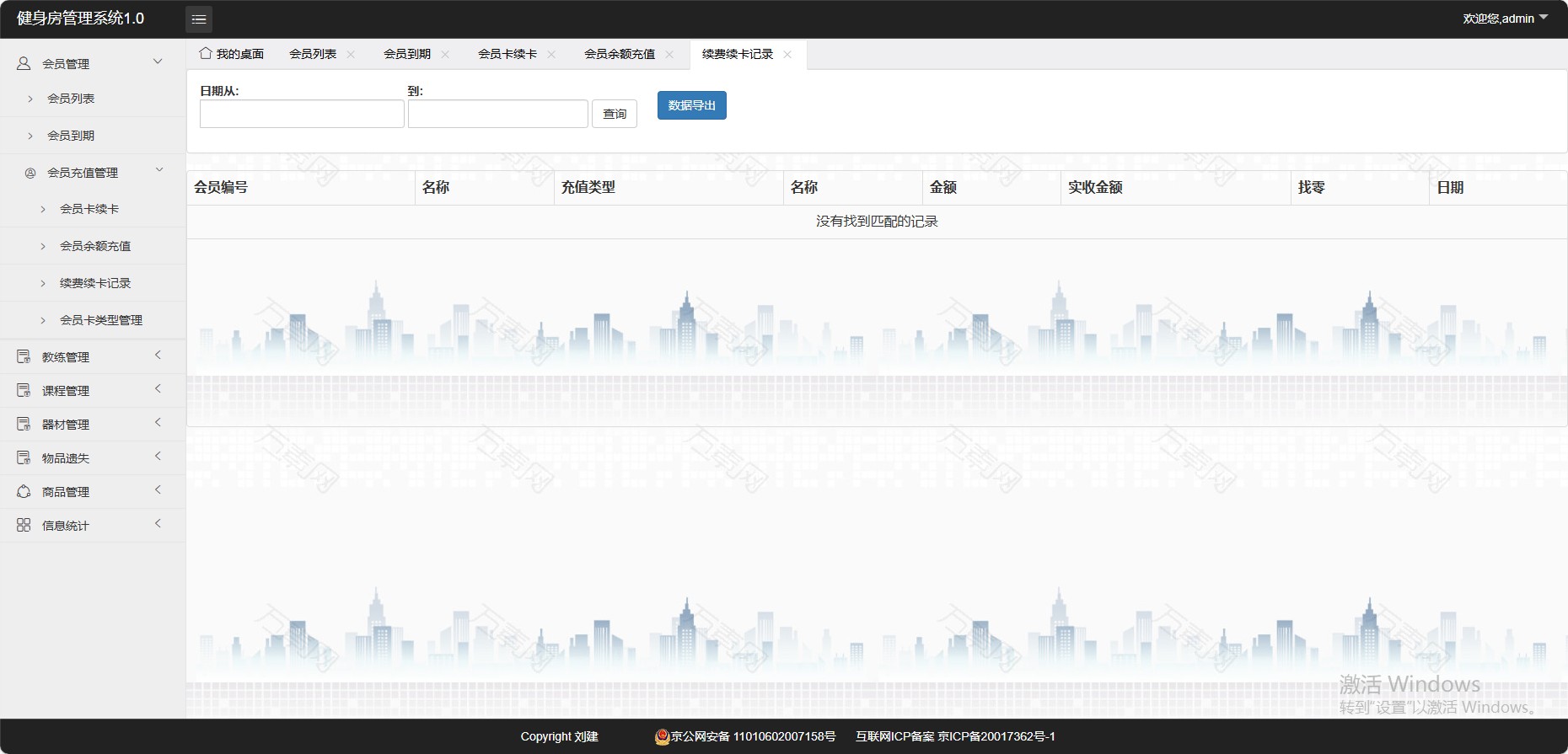Click the 商品管理 sidebar icon
1568x754 pixels.
(x=24, y=492)
